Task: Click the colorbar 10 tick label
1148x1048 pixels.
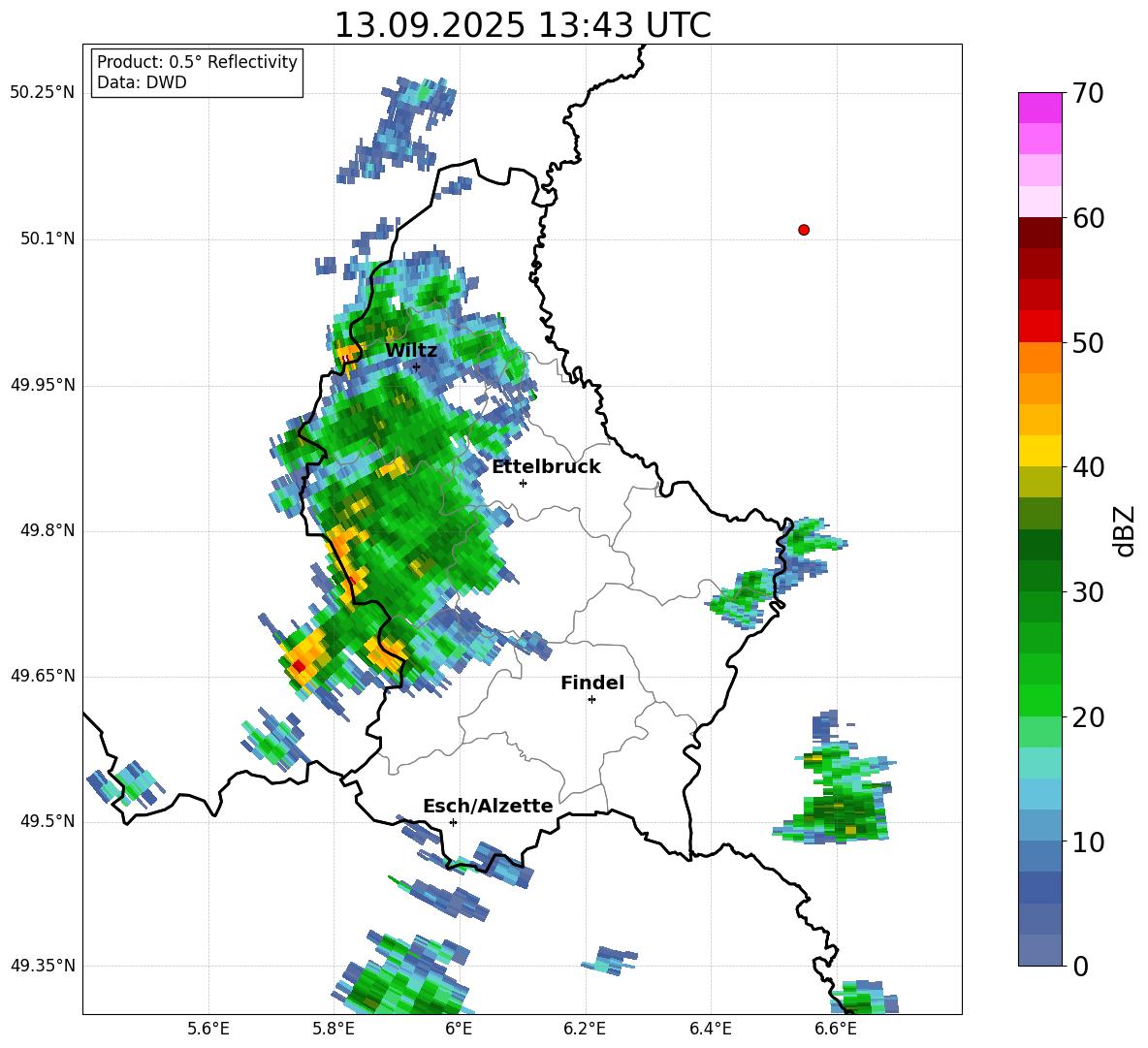Action: point(1088,842)
